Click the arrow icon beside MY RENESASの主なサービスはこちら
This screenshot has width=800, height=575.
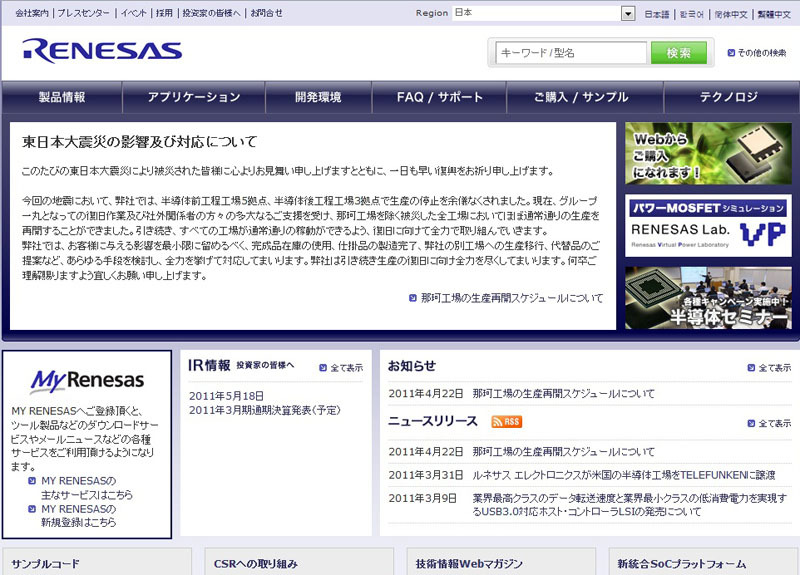click(32, 481)
